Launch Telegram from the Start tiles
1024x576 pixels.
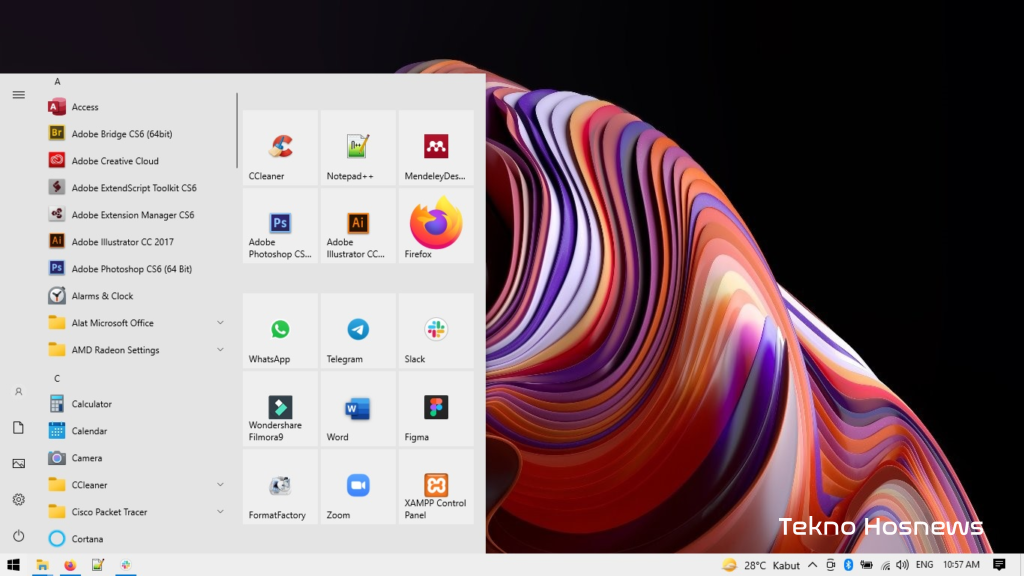[x=358, y=331]
